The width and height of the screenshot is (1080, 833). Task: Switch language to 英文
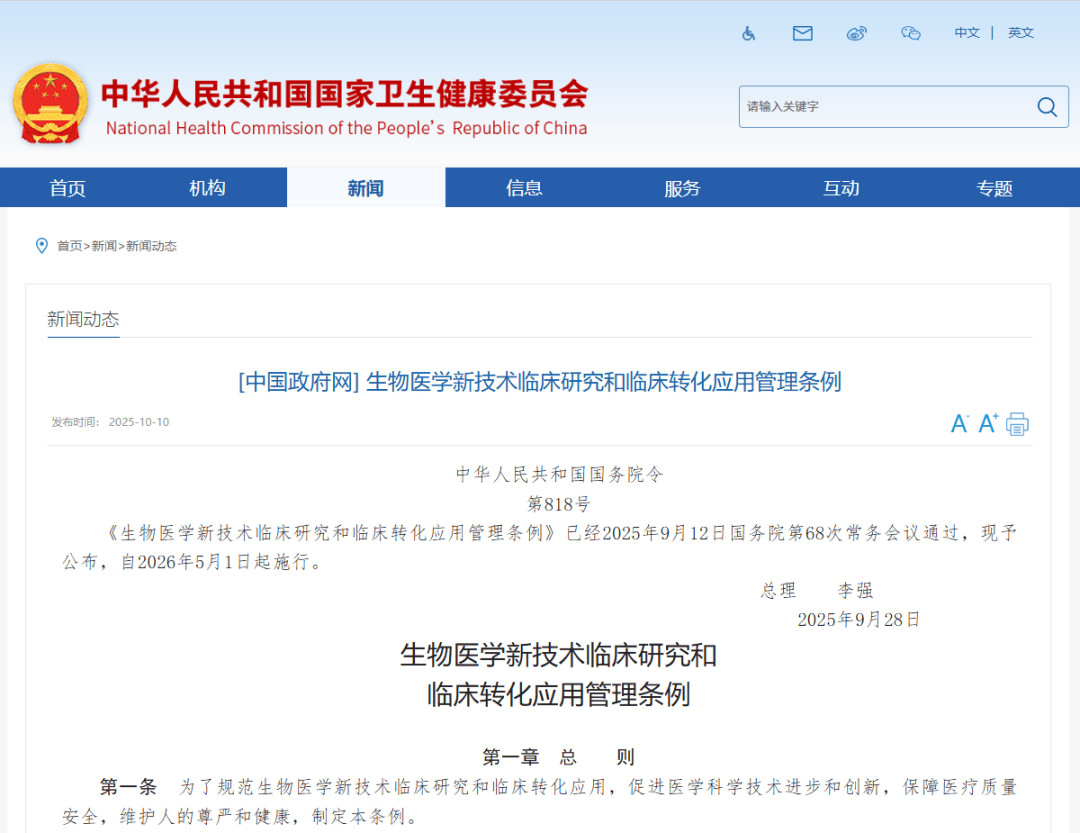pyautogui.click(x=1021, y=33)
